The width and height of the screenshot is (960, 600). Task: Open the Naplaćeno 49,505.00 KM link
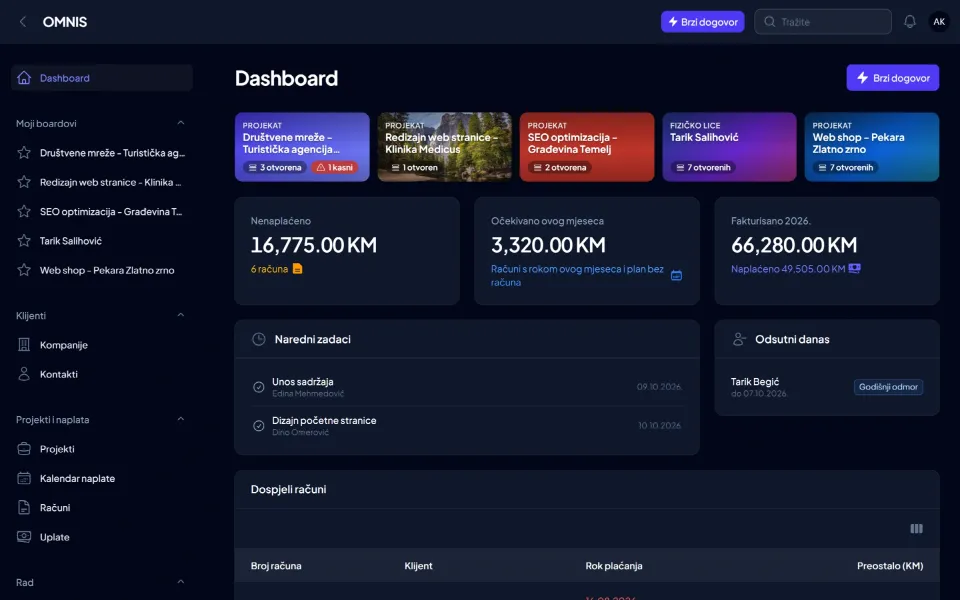tap(795, 269)
